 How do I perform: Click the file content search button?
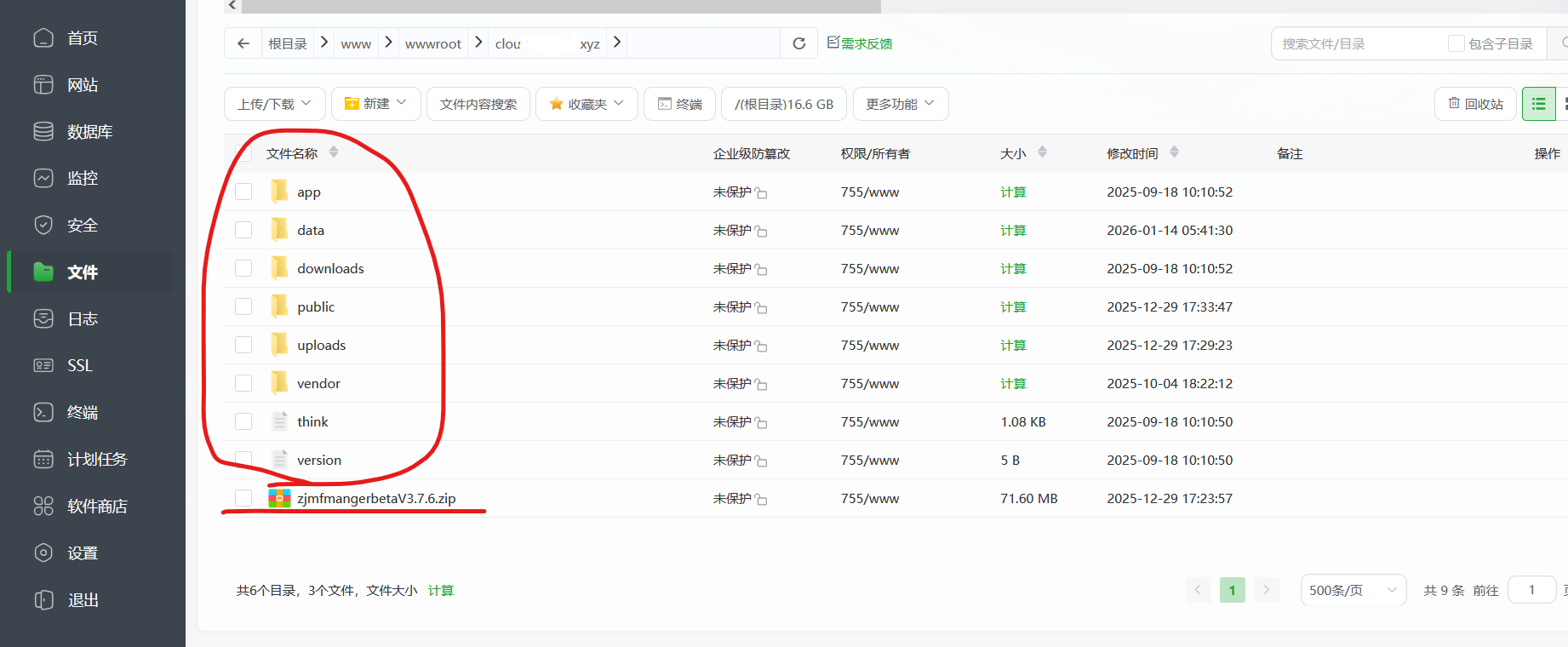[478, 104]
